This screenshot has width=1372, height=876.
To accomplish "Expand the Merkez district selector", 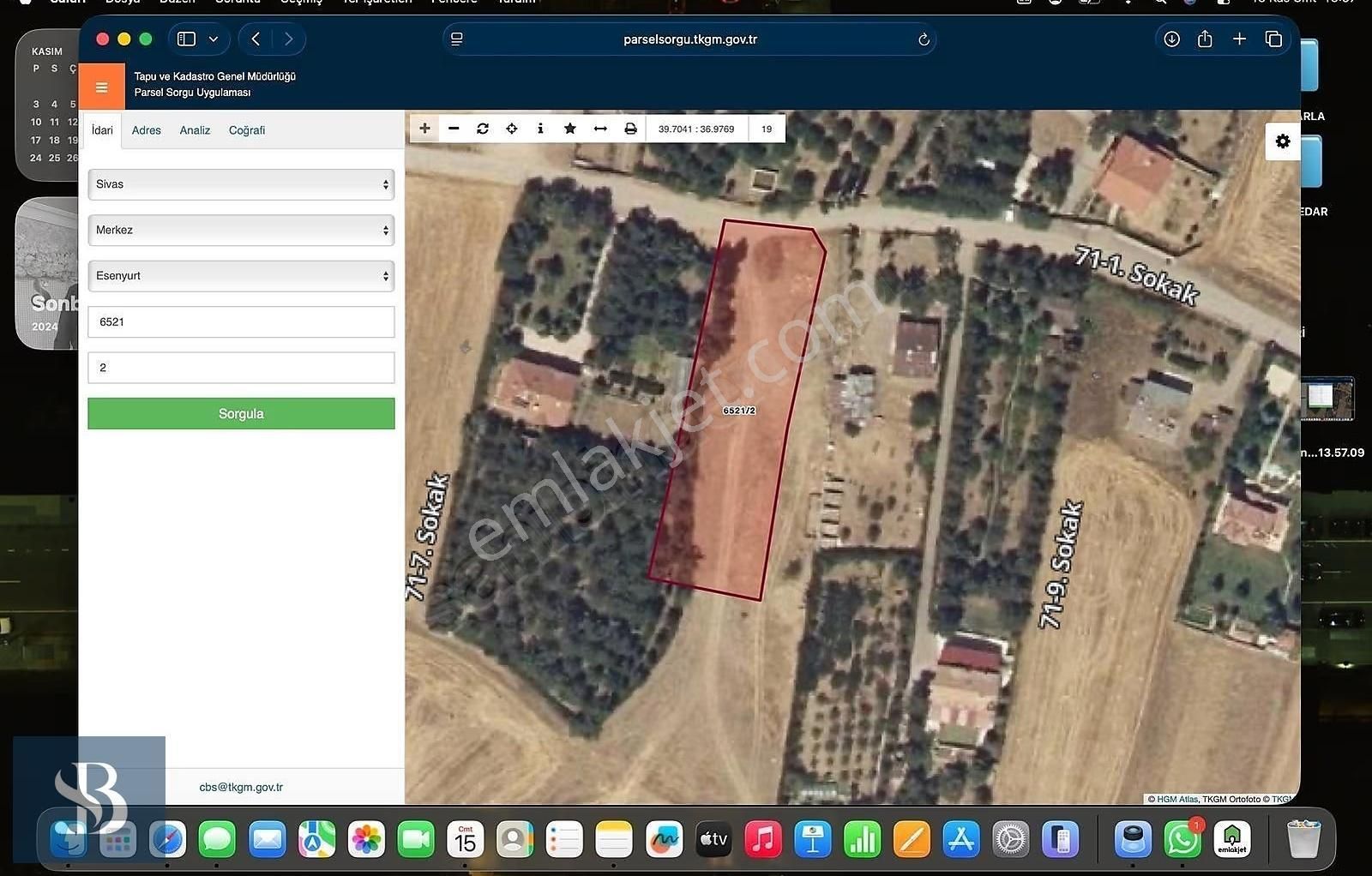I will pos(240,230).
